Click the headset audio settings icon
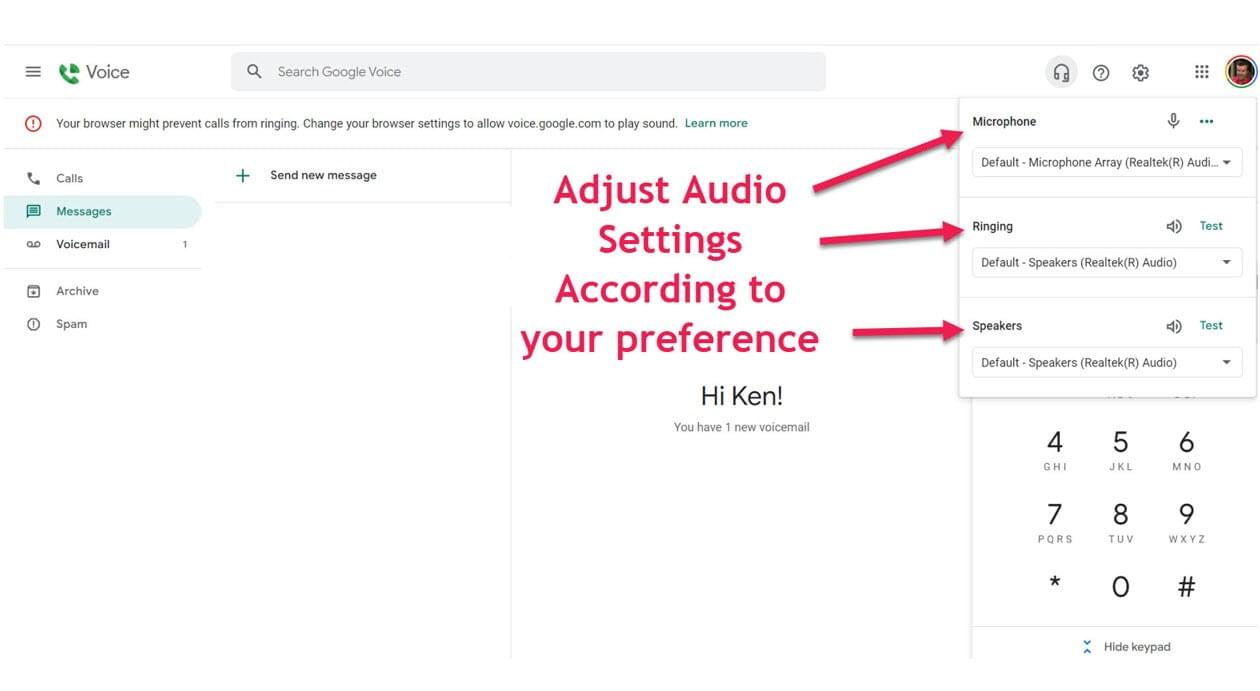 (1061, 73)
